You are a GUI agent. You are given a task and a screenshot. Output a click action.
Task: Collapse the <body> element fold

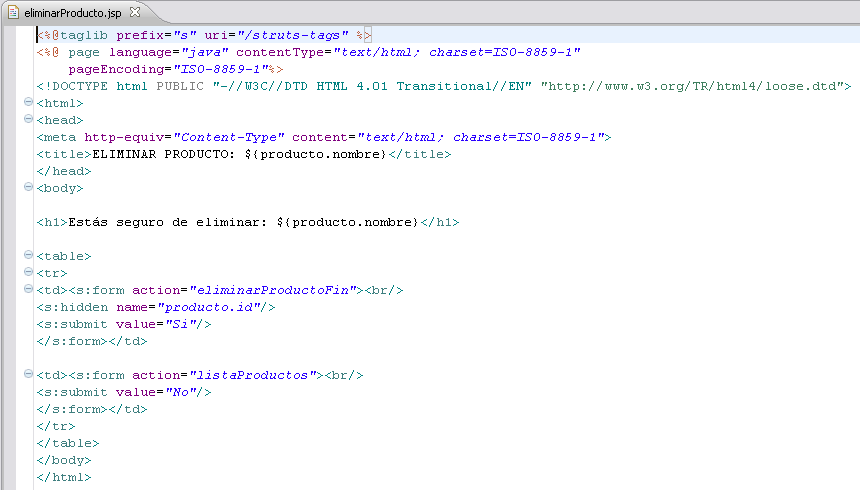pyautogui.click(x=29, y=187)
